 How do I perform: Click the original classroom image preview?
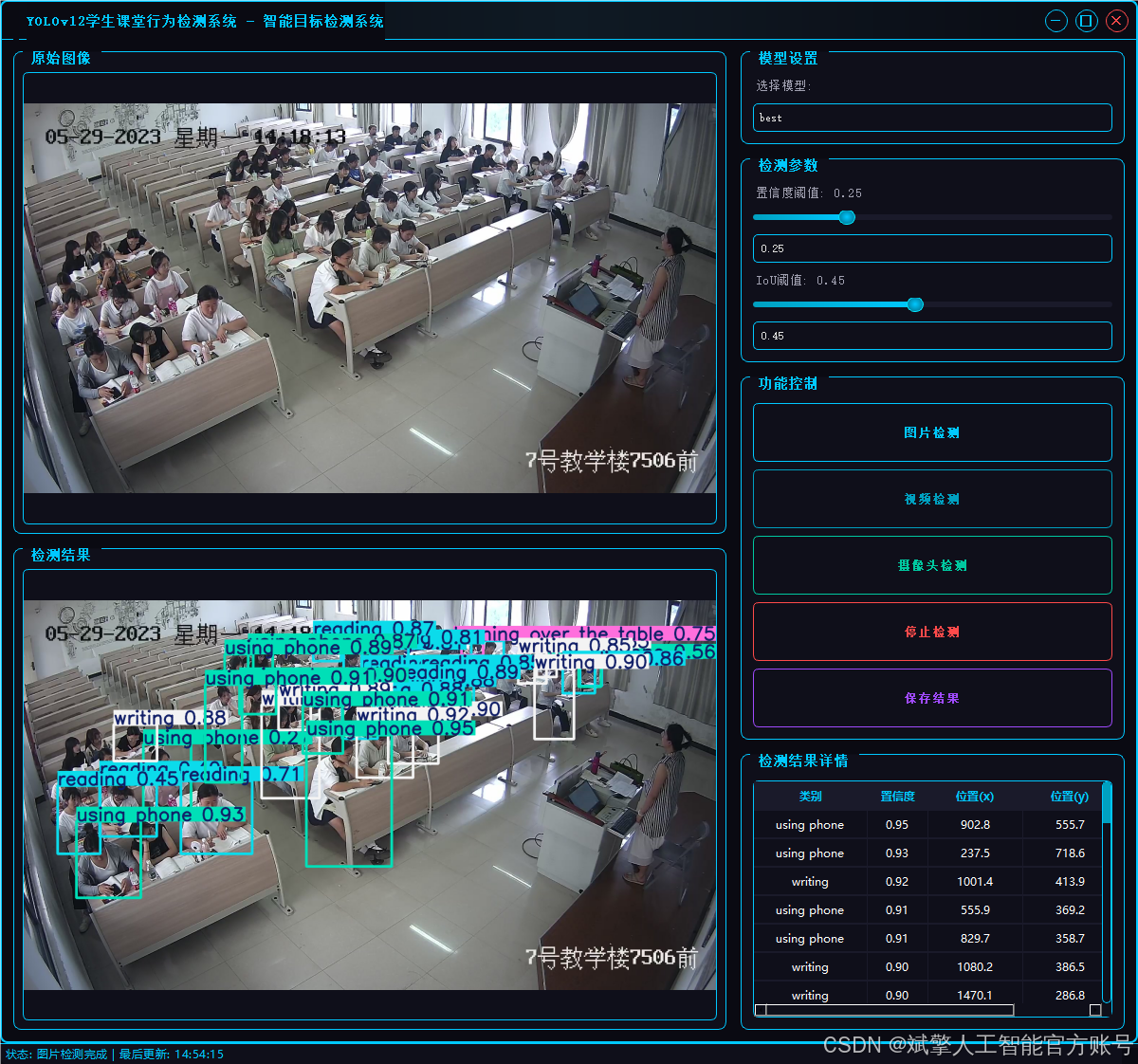tap(370, 298)
